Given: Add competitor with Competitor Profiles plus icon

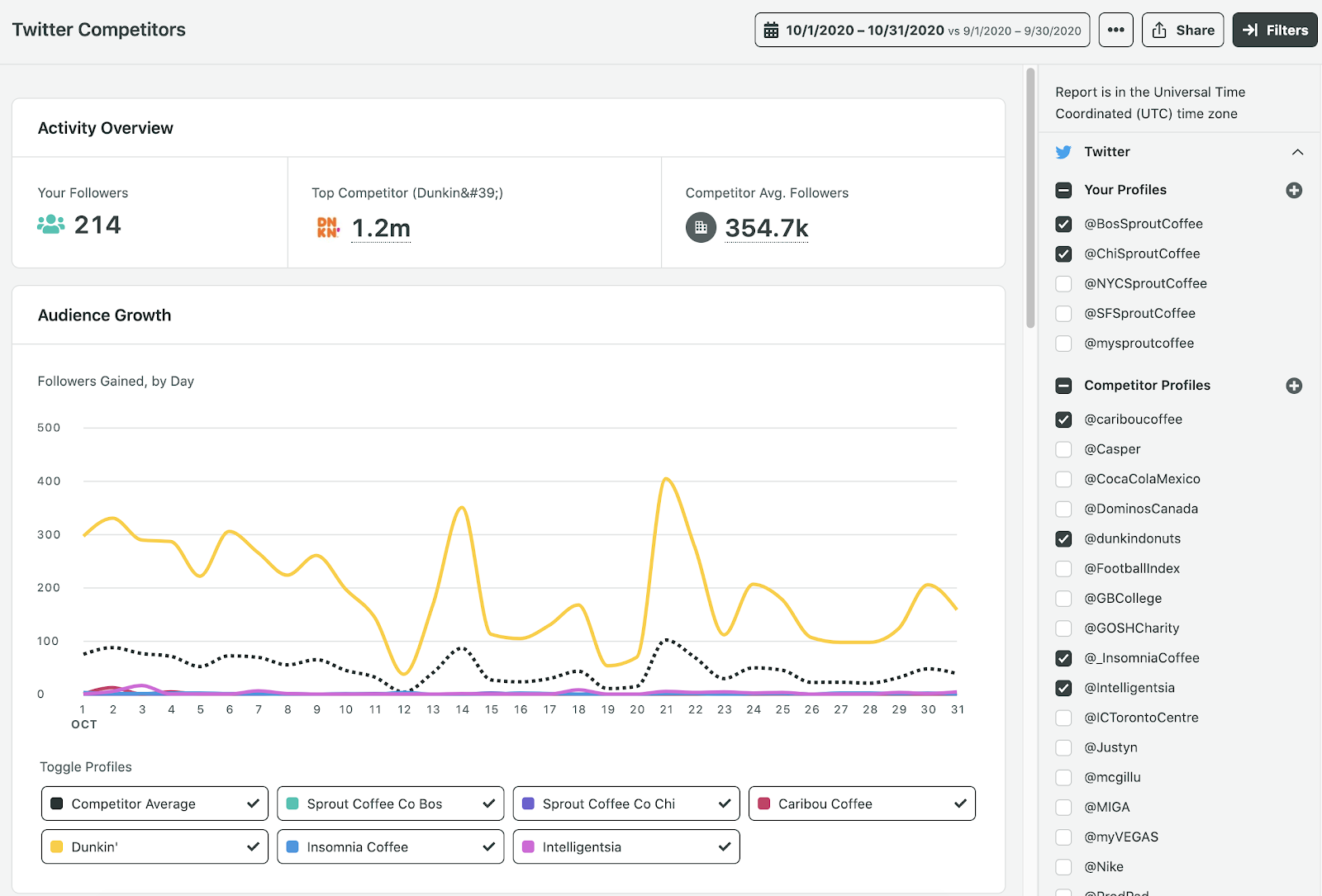Looking at the screenshot, I should [x=1294, y=386].
